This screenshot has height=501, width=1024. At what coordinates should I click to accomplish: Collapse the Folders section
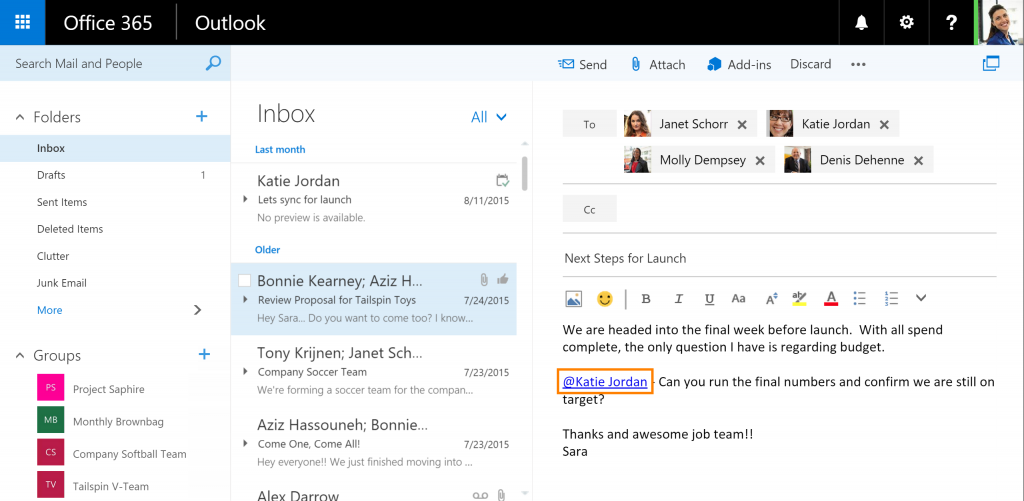(20, 117)
